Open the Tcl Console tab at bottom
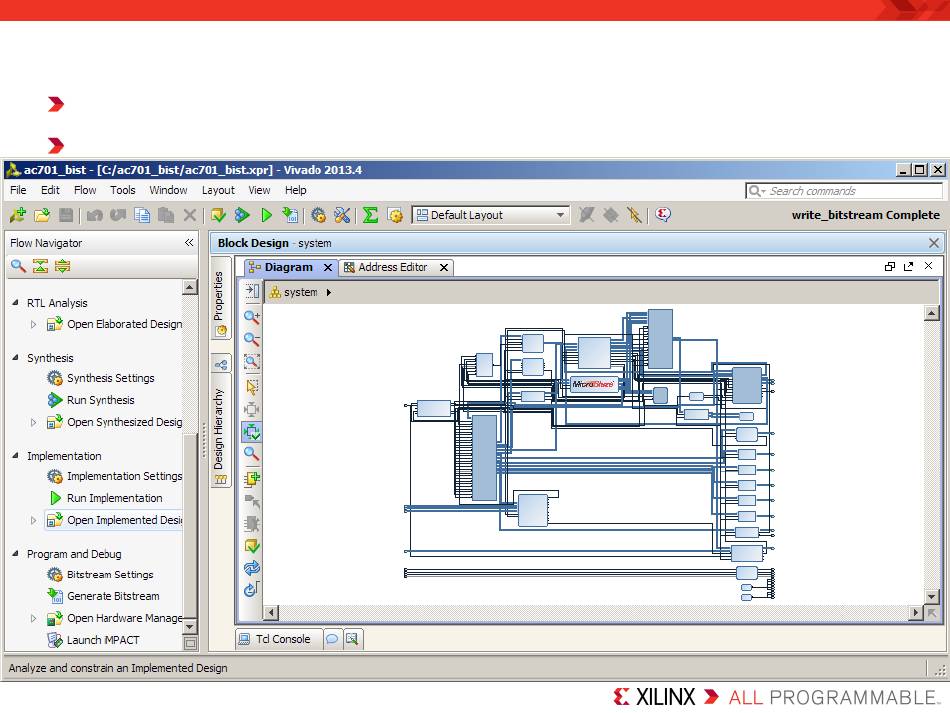The width and height of the screenshot is (950, 713). click(x=275, y=639)
